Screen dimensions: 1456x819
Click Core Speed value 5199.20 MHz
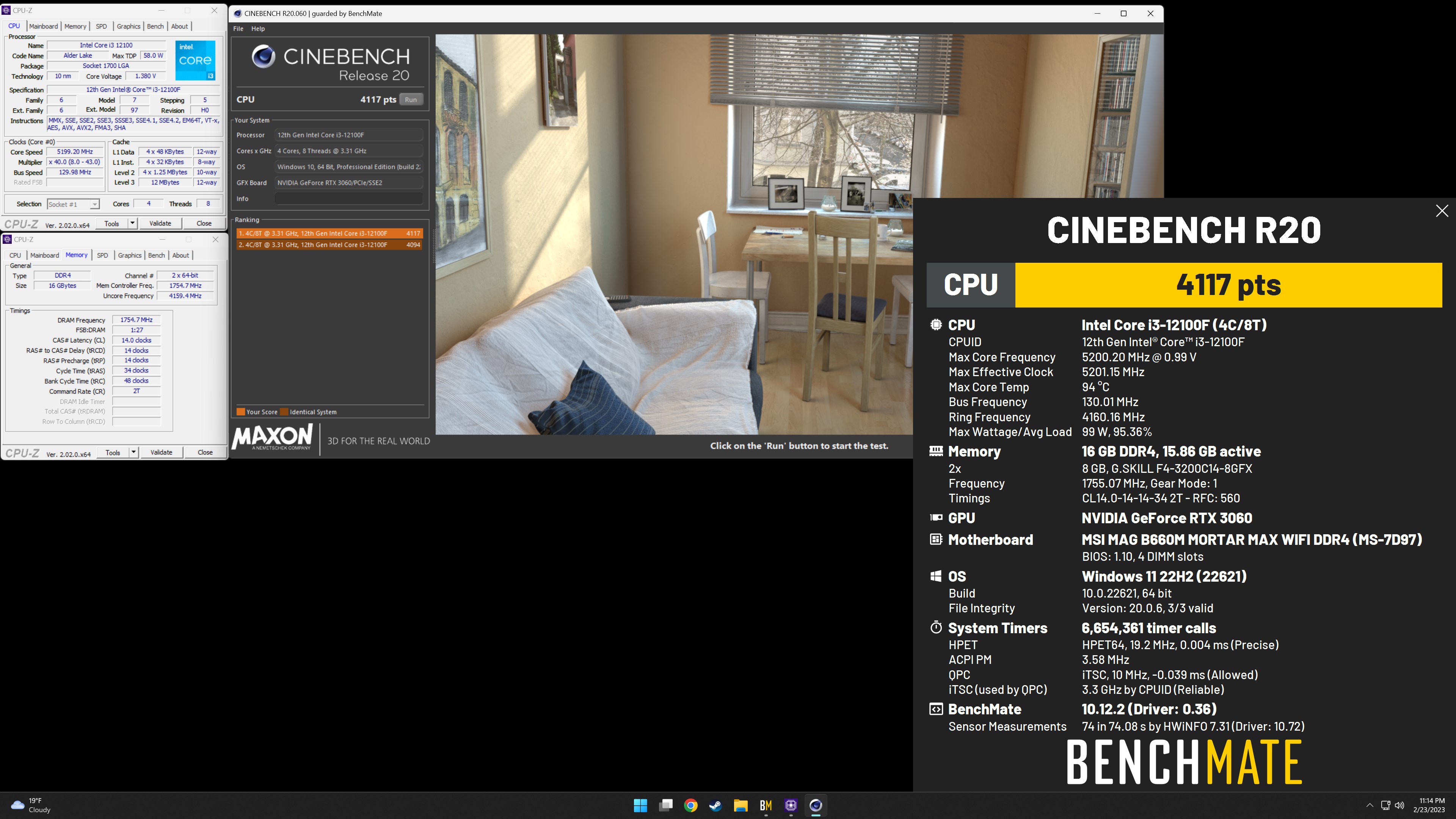pyautogui.click(x=75, y=152)
